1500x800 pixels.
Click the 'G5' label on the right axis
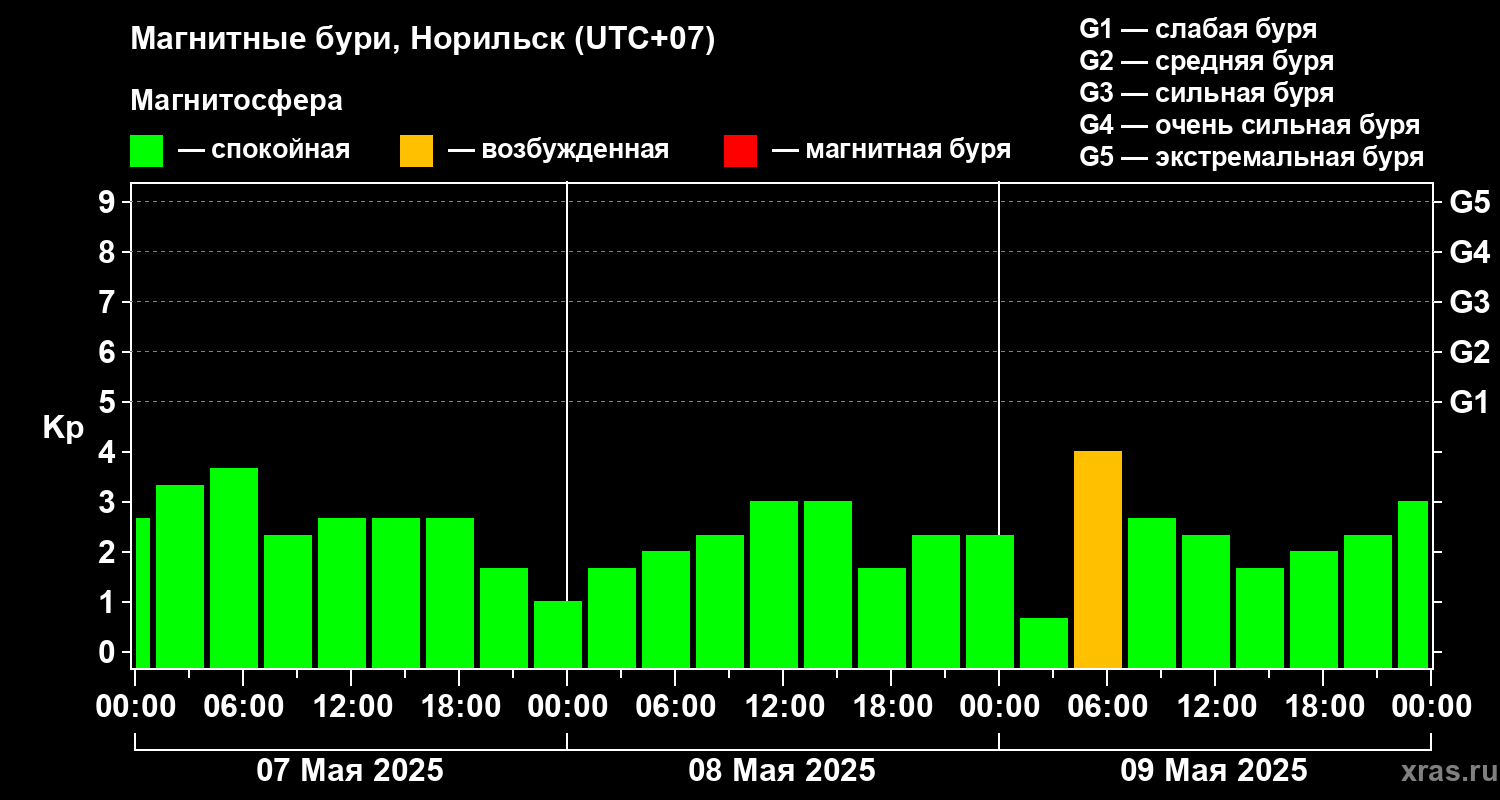tap(1469, 202)
